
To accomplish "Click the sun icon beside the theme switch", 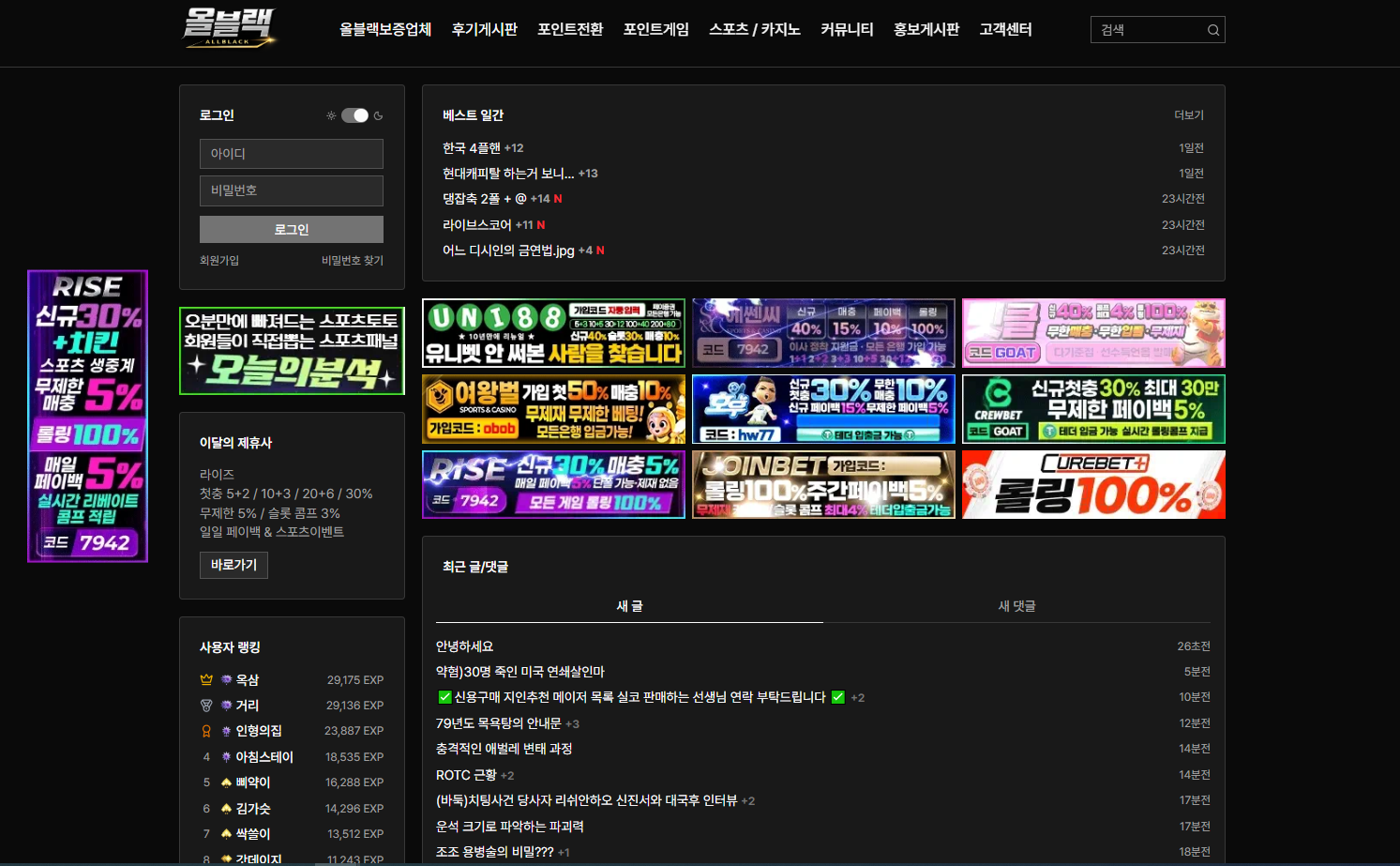I will [x=331, y=115].
